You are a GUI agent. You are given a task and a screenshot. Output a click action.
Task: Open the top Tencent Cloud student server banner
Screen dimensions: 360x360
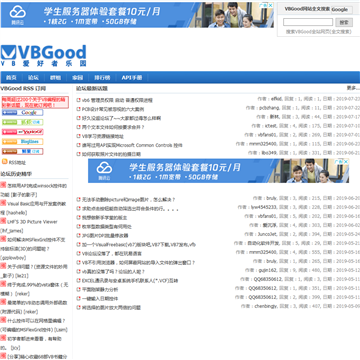tap(137, 15)
